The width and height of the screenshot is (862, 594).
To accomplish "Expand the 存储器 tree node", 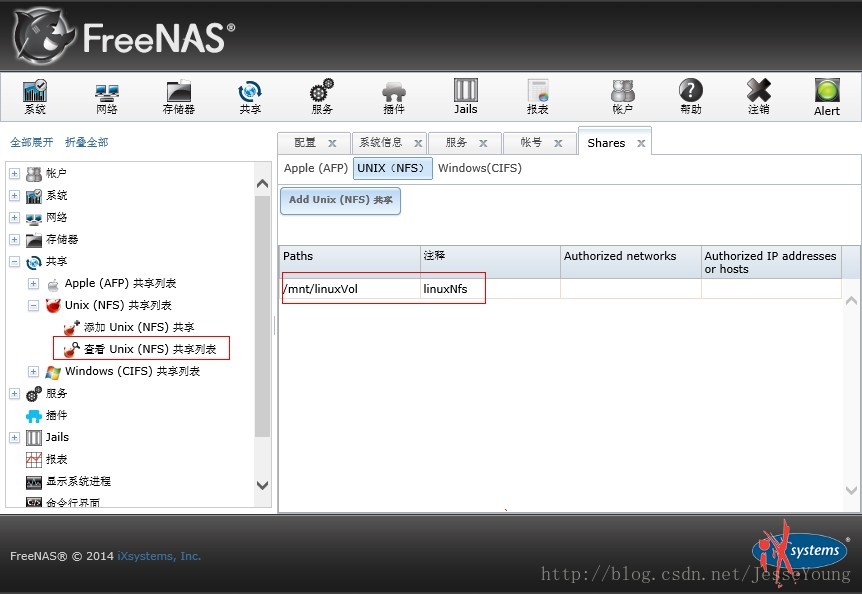I will [14, 240].
